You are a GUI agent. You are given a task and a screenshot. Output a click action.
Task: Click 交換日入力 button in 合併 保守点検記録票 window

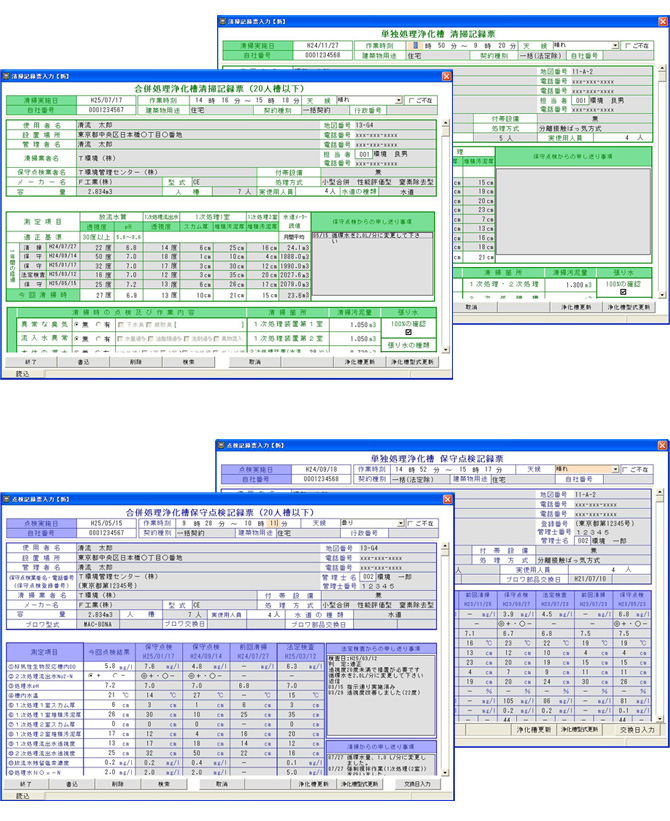click(418, 784)
